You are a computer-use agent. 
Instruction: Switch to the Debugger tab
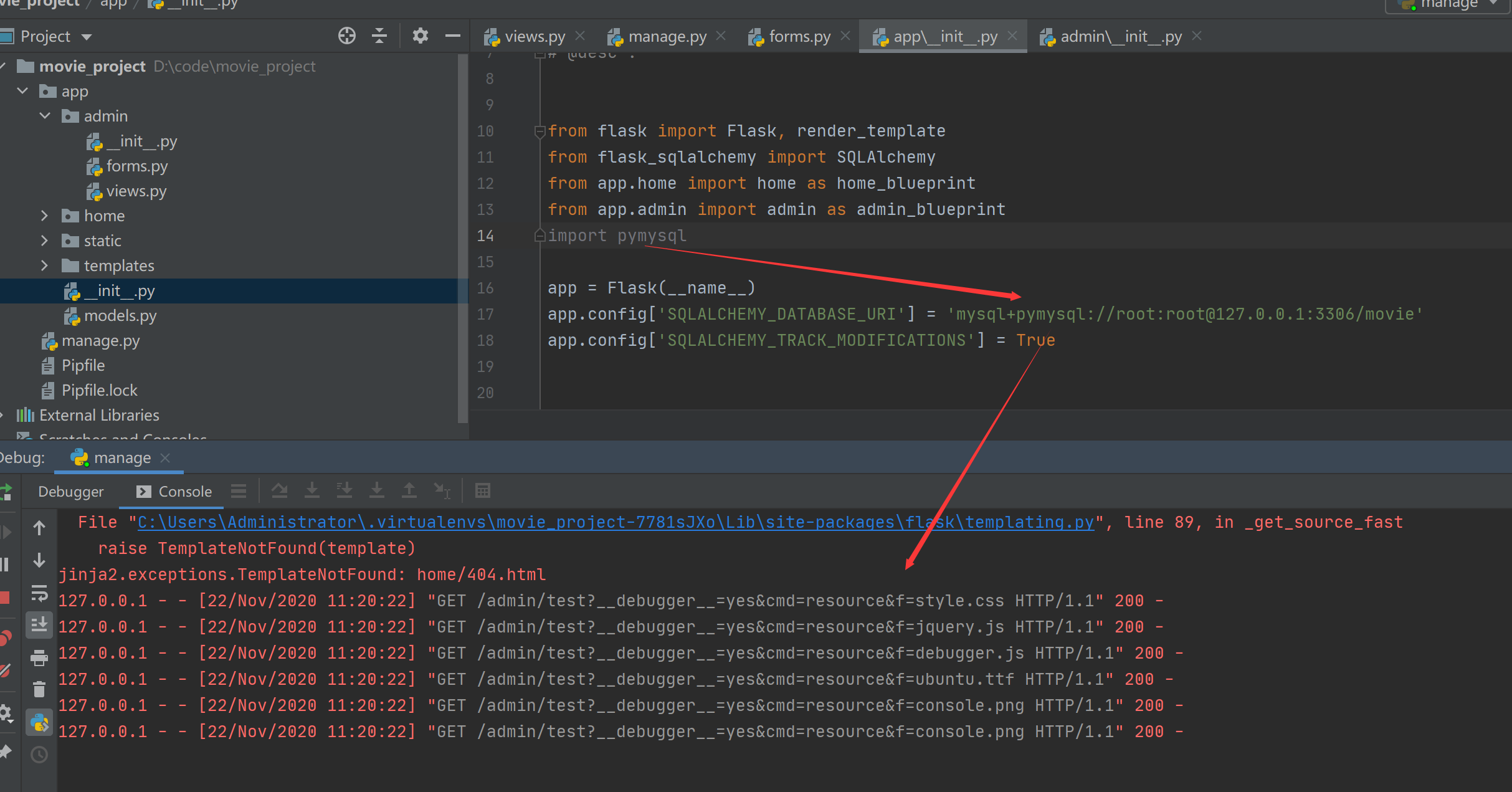coord(70,492)
